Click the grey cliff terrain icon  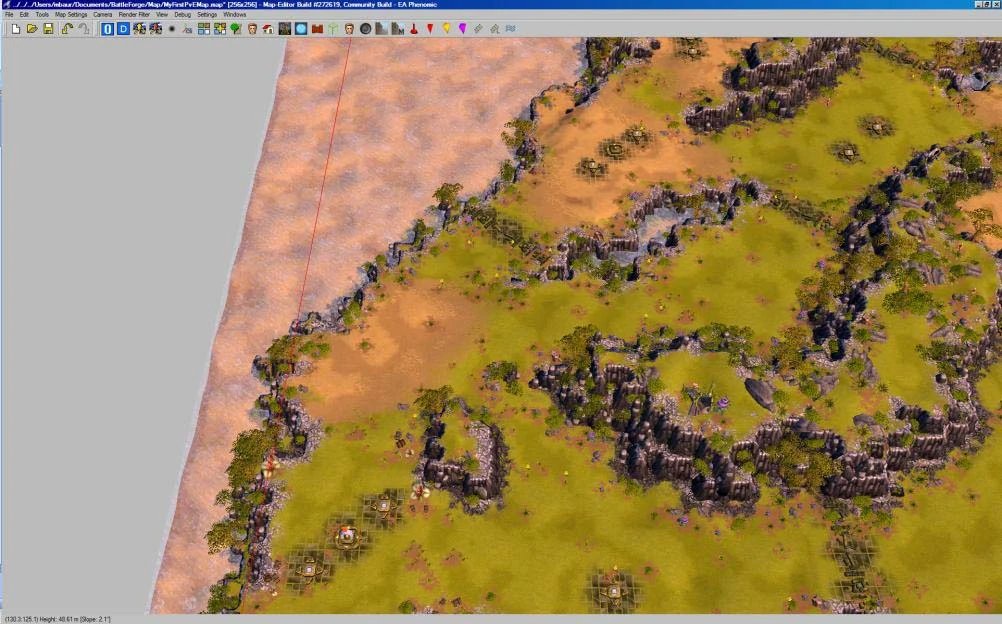click(x=382, y=29)
